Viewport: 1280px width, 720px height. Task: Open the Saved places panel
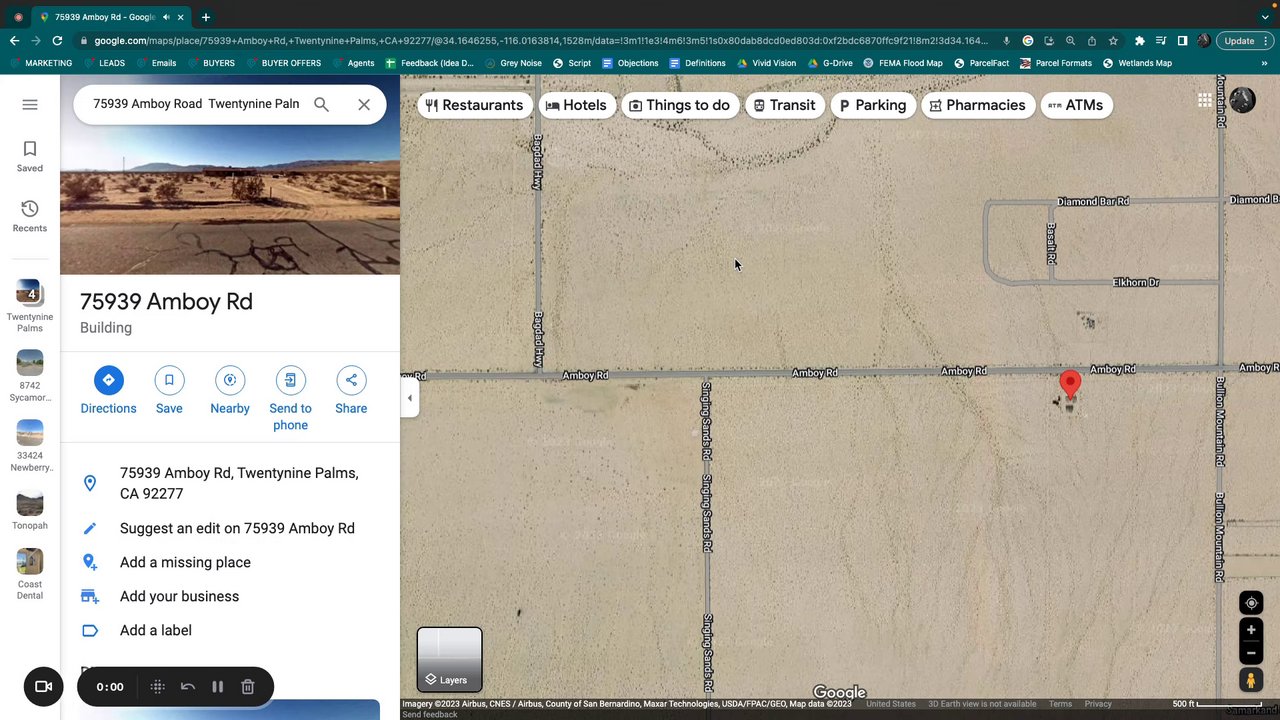pos(30,156)
